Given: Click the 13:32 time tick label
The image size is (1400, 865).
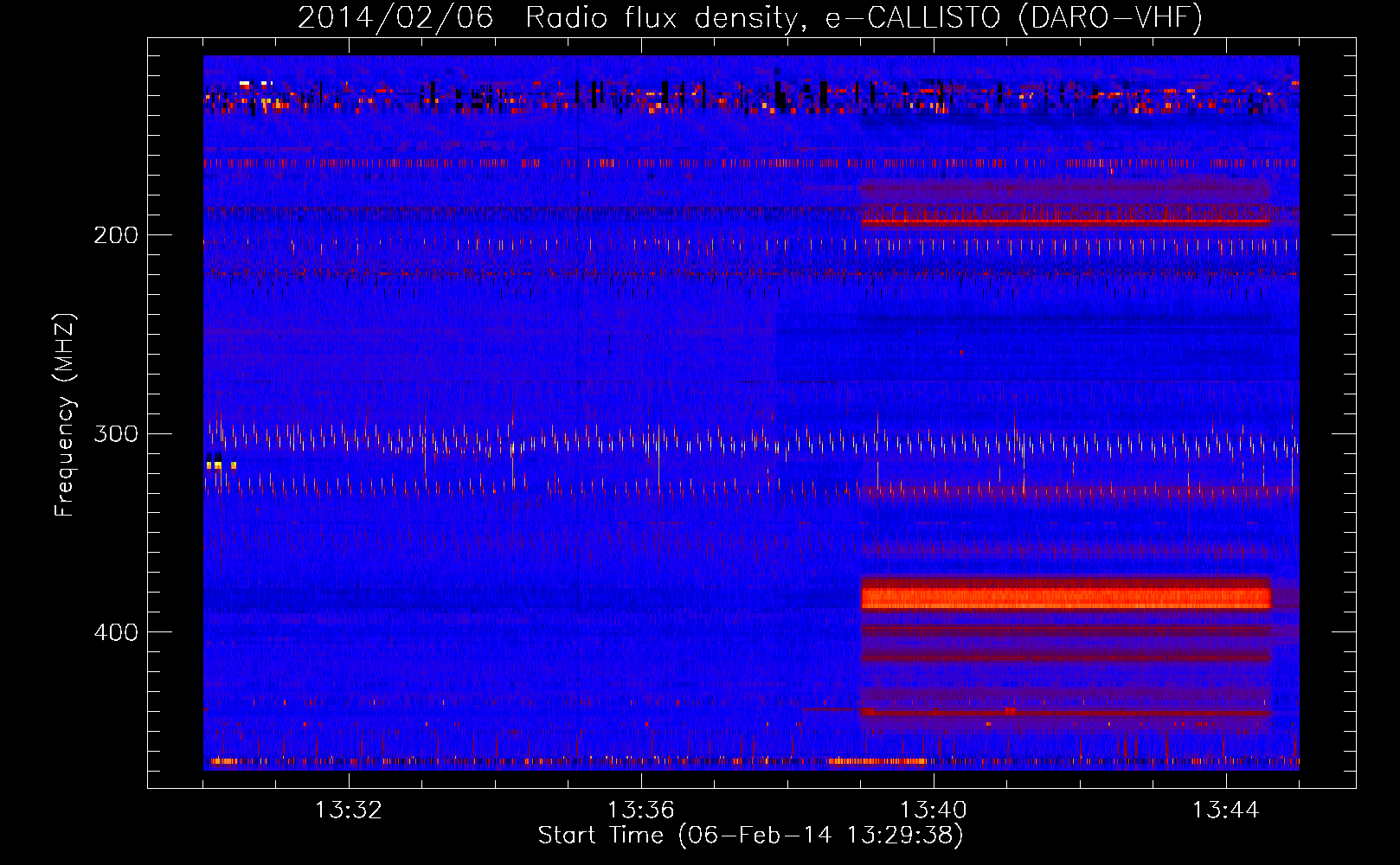Looking at the screenshot, I should click(349, 811).
